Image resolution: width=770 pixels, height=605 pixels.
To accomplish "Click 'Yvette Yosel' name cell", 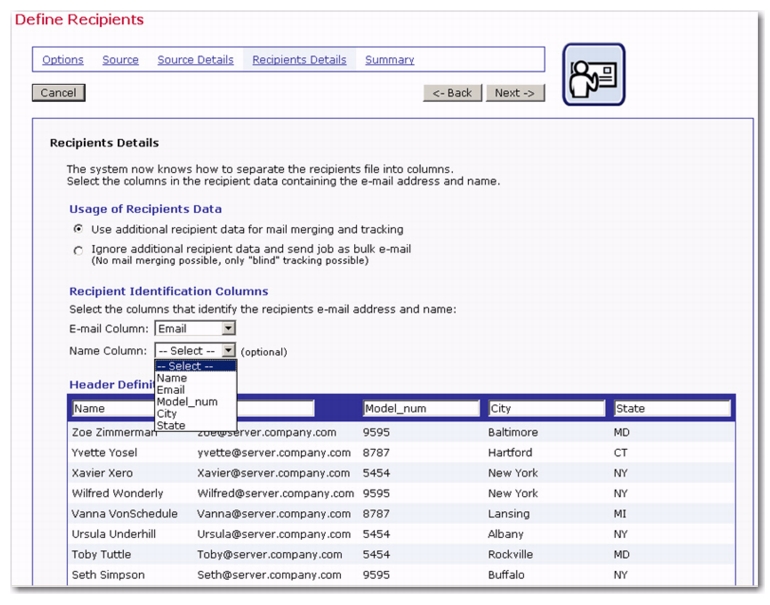I will 104,453.
